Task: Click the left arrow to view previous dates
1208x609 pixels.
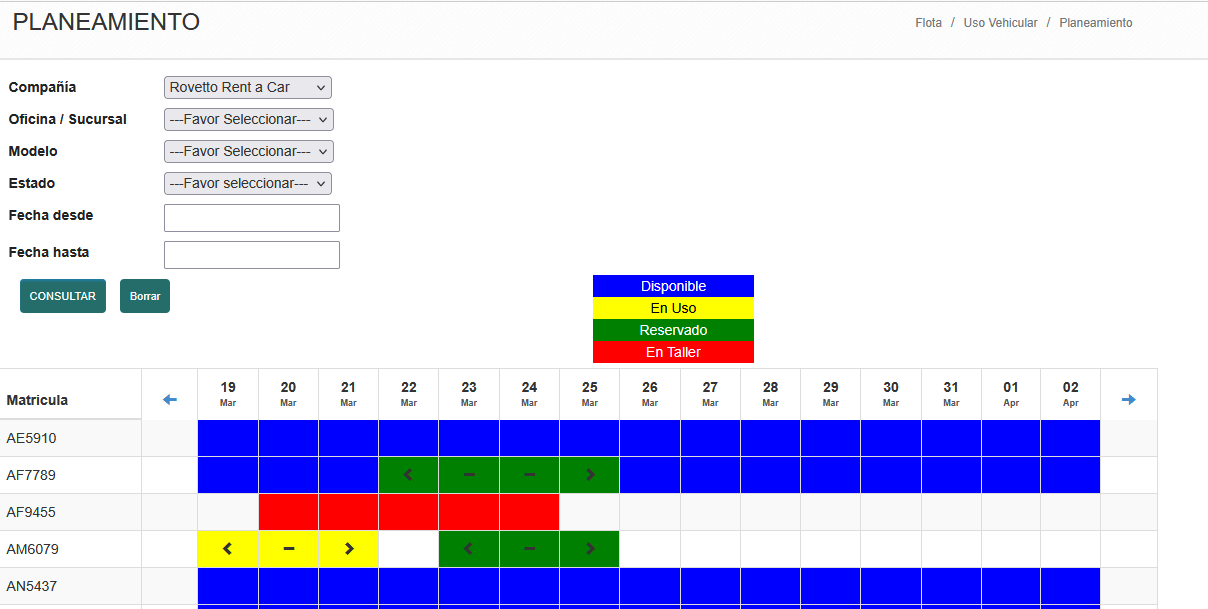Action: tap(169, 400)
